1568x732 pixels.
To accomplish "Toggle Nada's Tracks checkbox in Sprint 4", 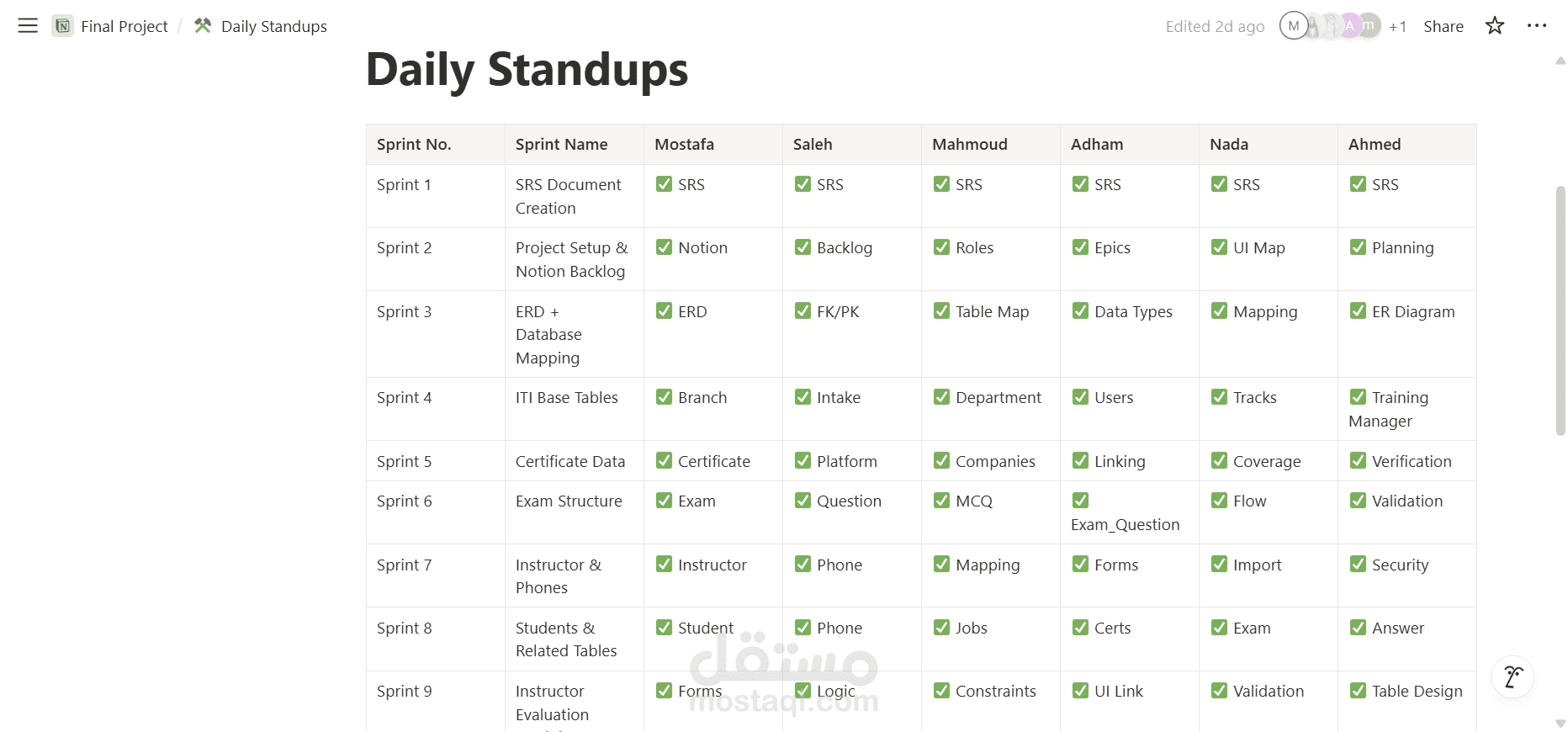I will [1219, 397].
